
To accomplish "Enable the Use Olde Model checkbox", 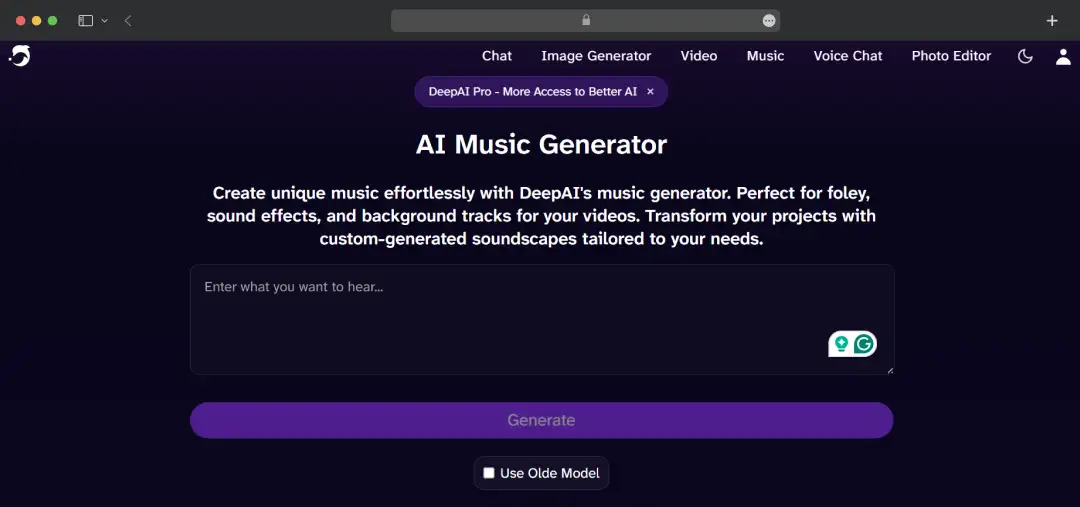I will [x=488, y=473].
